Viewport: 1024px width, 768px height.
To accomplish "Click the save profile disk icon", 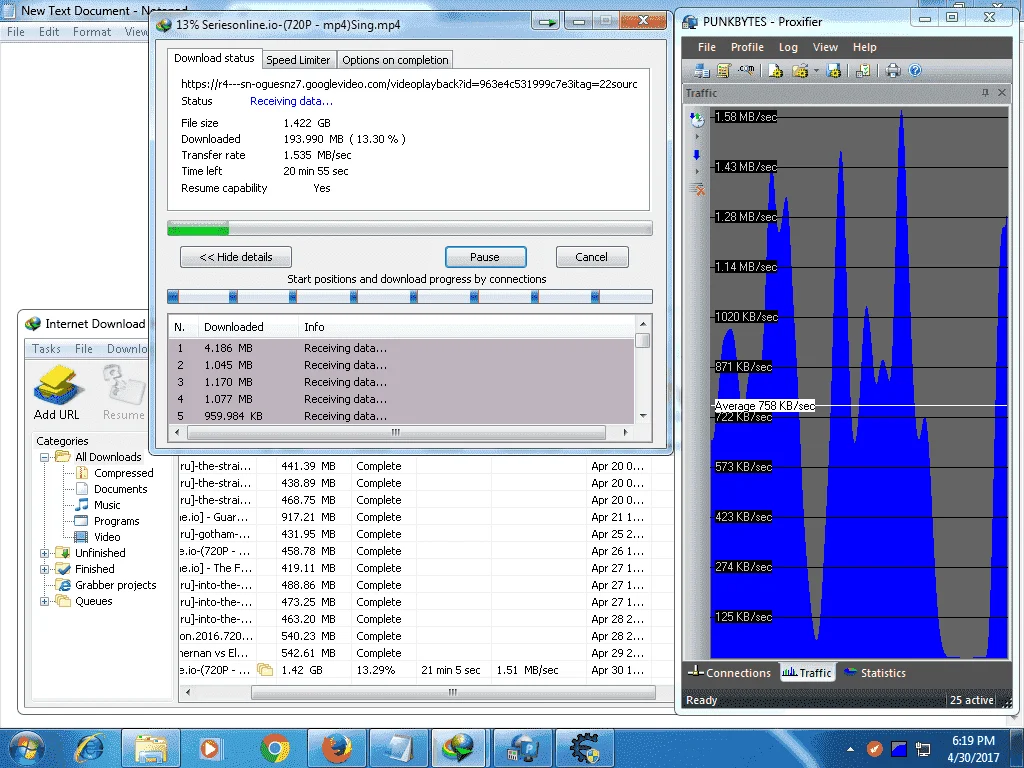I will (x=833, y=71).
